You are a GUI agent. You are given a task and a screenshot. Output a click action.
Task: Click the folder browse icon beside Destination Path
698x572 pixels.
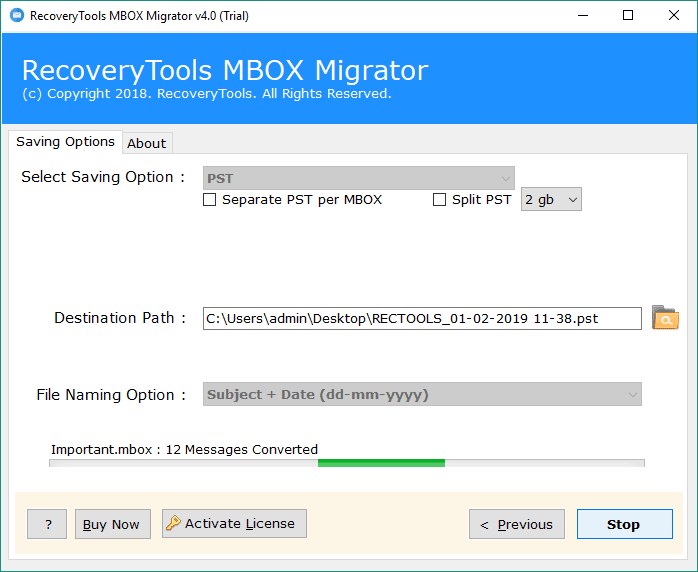coord(665,318)
